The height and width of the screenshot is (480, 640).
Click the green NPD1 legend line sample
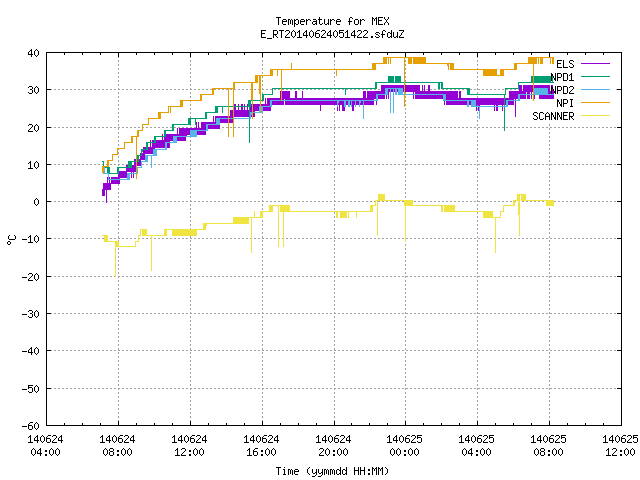pyautogui.click(x=596, y=76)
